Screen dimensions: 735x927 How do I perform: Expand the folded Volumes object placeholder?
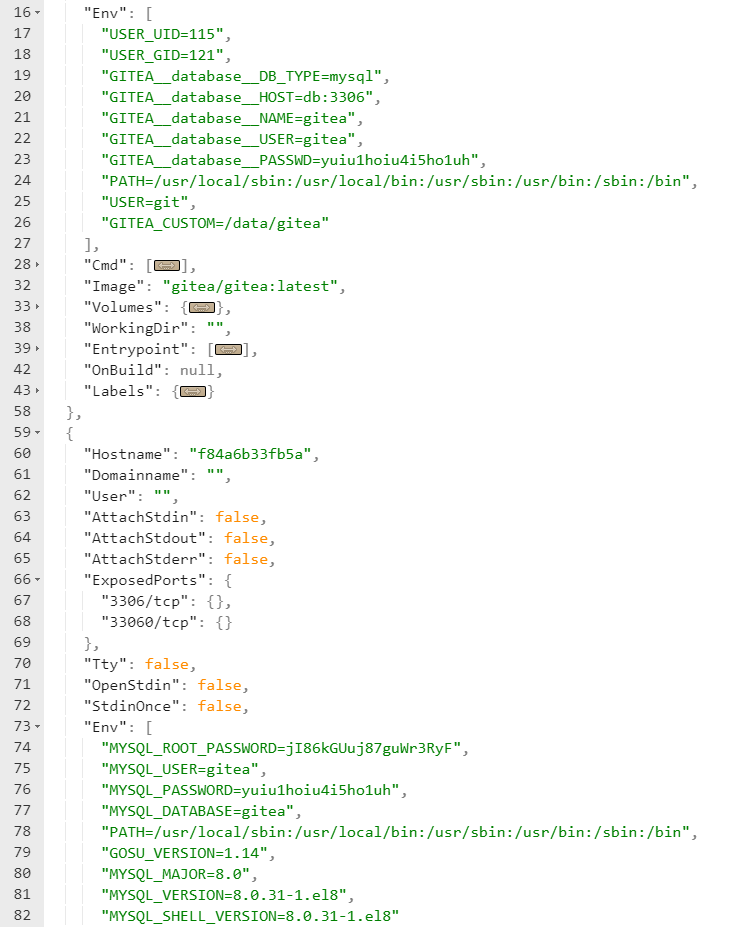202,307
